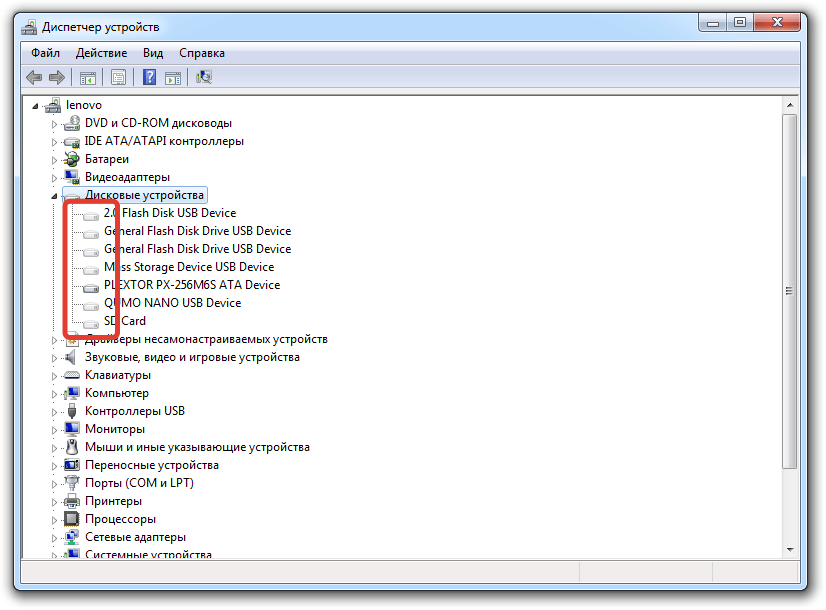Click the Мониторы monitor icon
The image size is (826, 610).
point(72,429)
